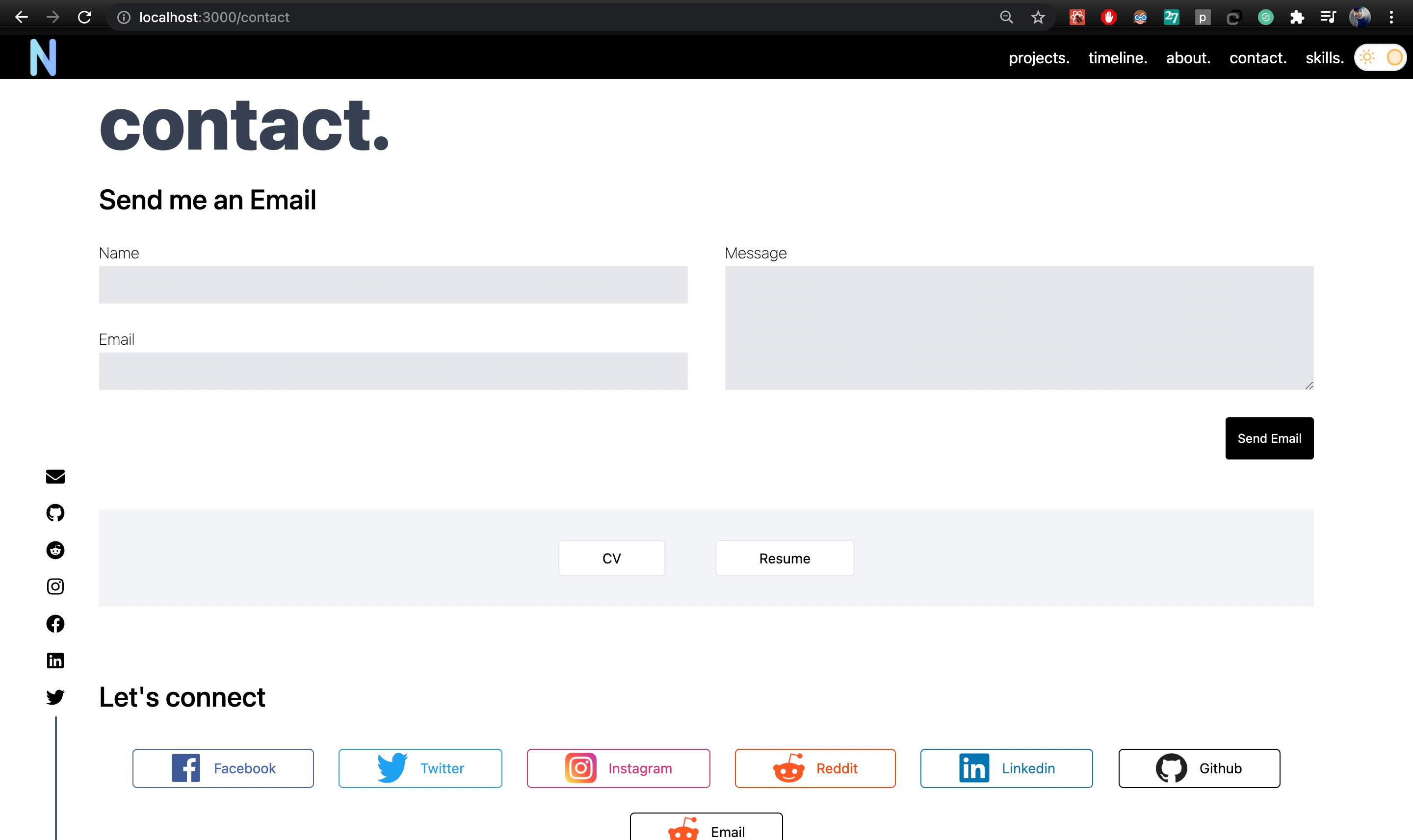Visit the Reddit connect button
Image resolution: width=1413 pixels, height=840 pixels.
click(x=815, y=768)
